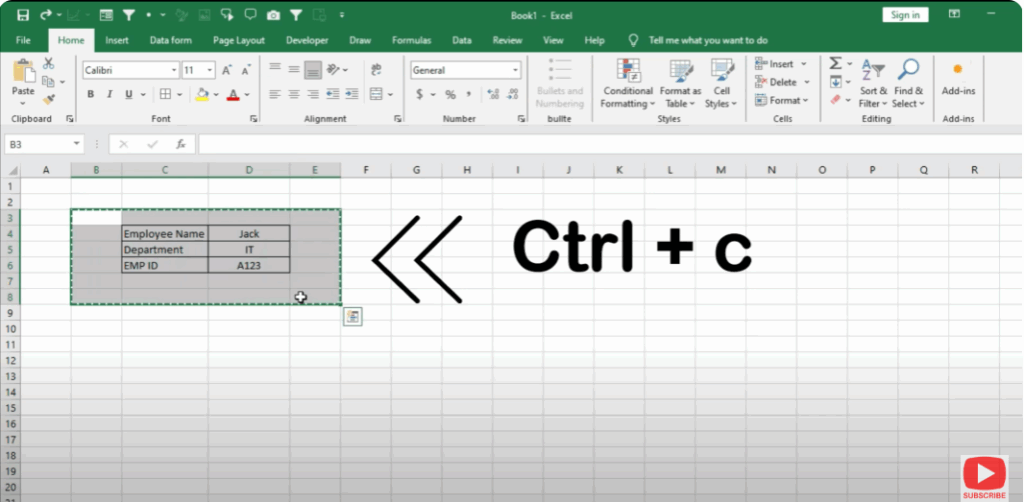
Task: Click the Paste clipboard icon
Action: (24, 72)
